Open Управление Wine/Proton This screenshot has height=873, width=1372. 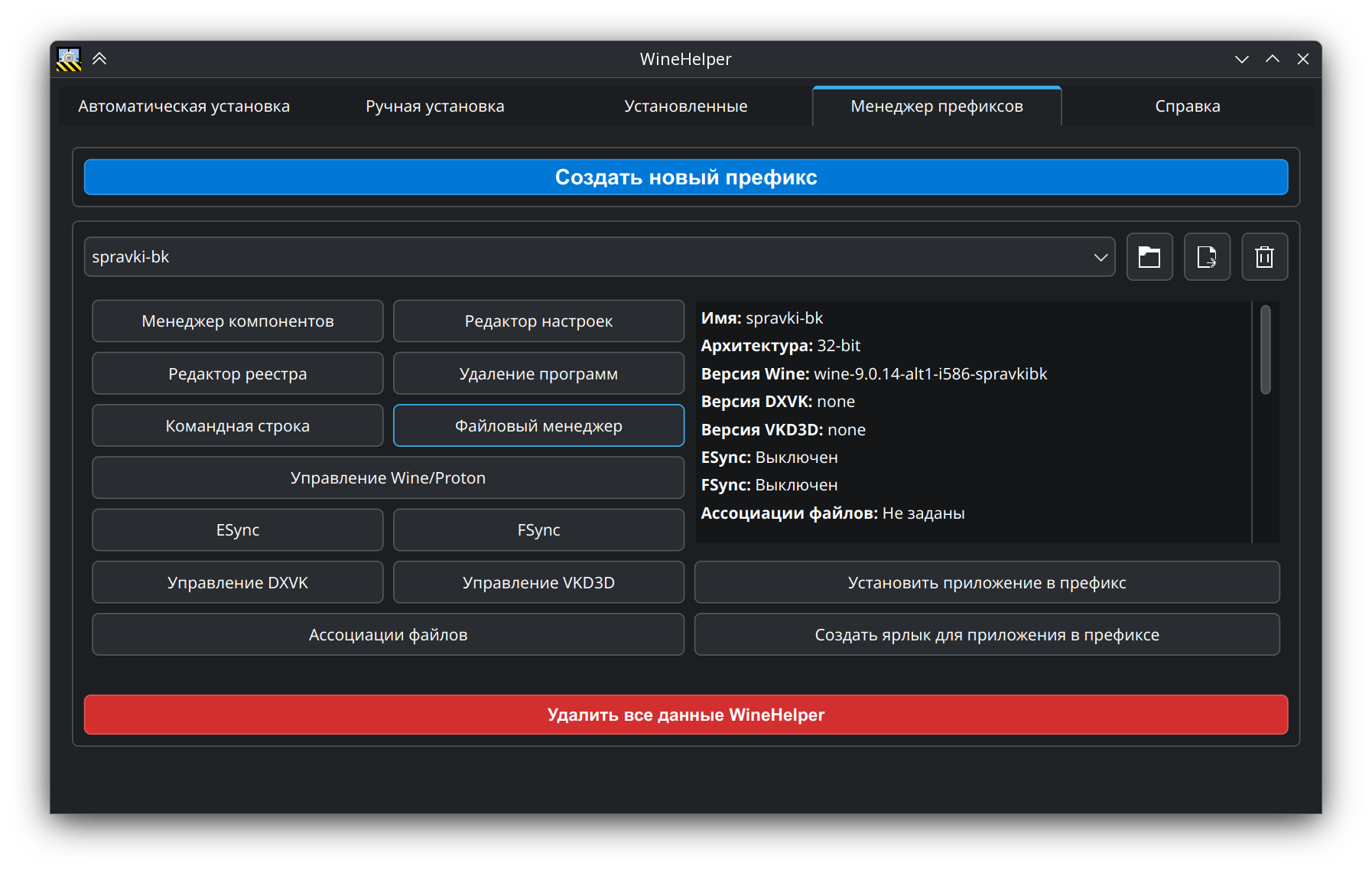(x=388, y=478)
